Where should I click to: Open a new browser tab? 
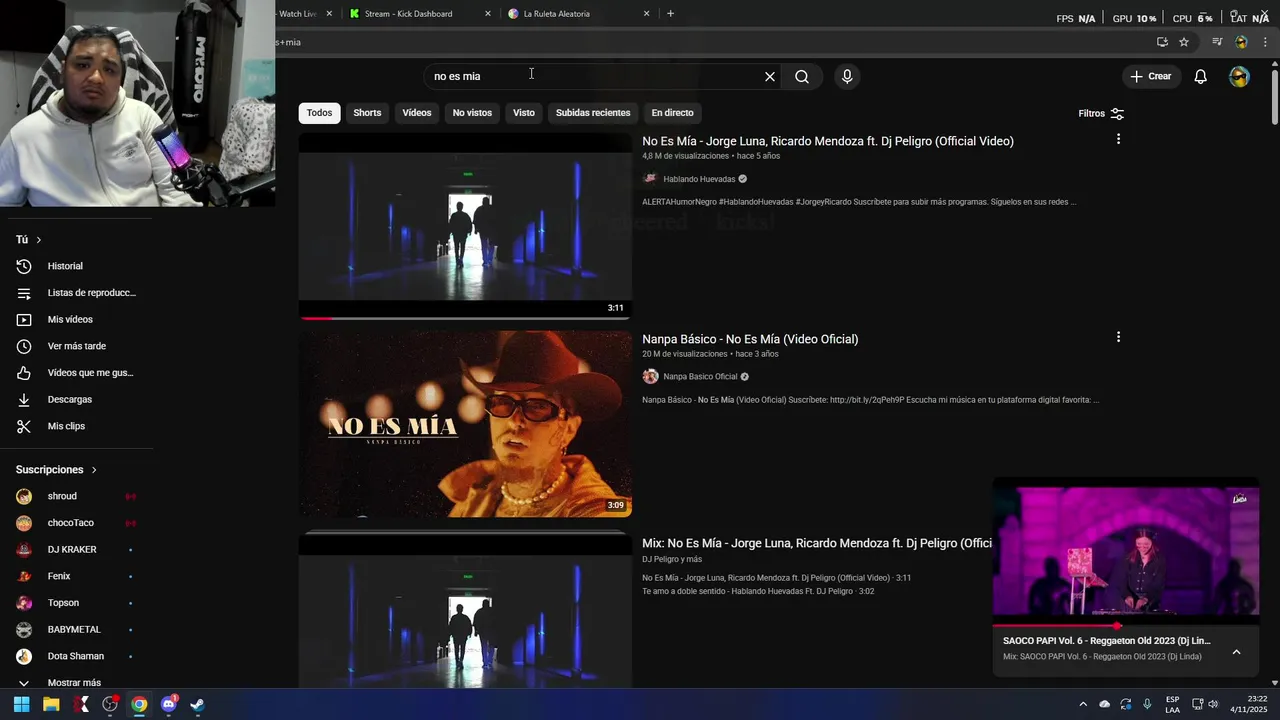(x=670, y=14)
